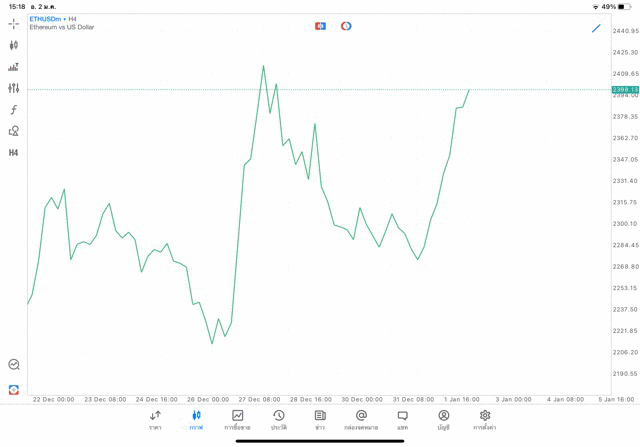Open the drawing objects shapes tool

point(14,131)
